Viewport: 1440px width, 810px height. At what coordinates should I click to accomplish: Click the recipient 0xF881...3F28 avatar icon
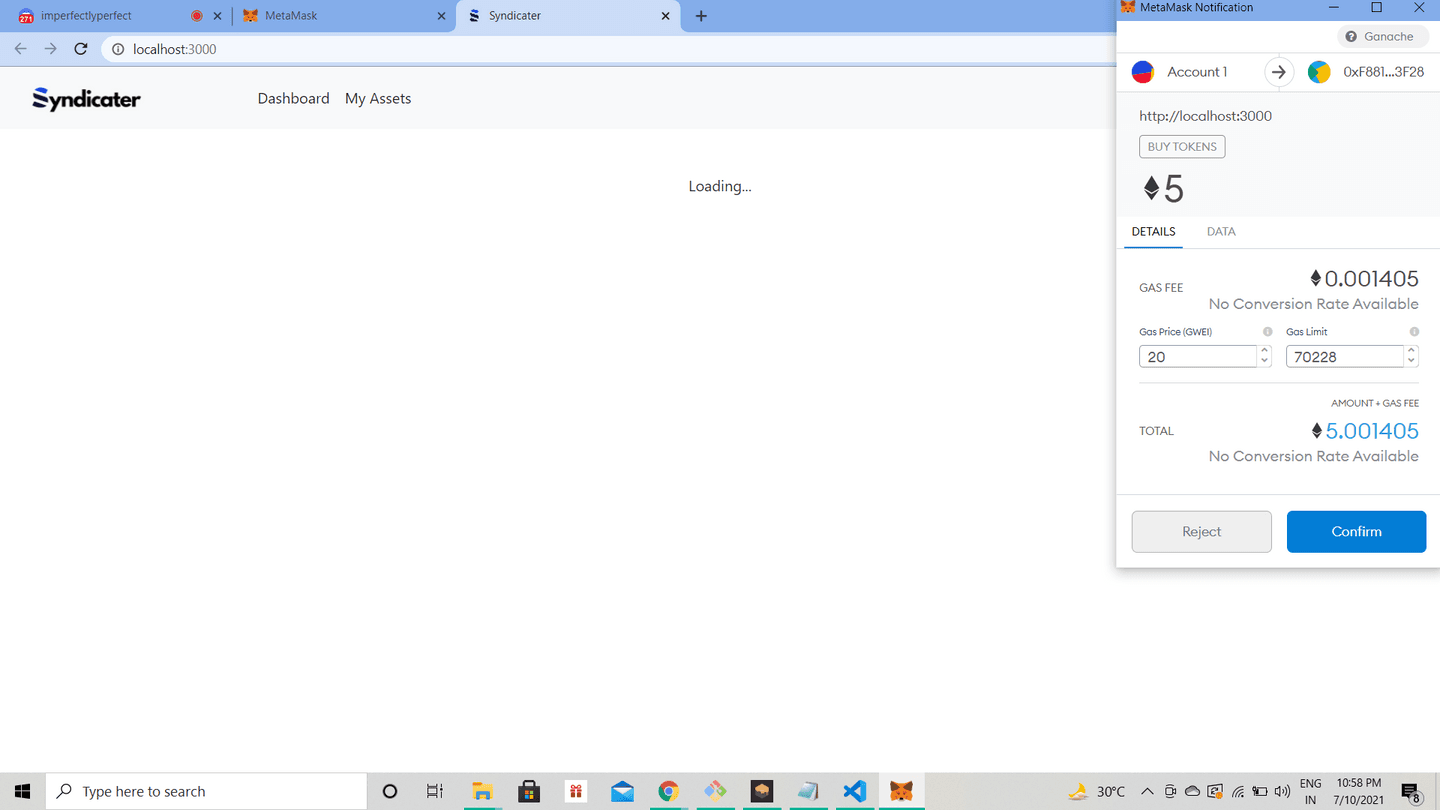(1319, 72)
